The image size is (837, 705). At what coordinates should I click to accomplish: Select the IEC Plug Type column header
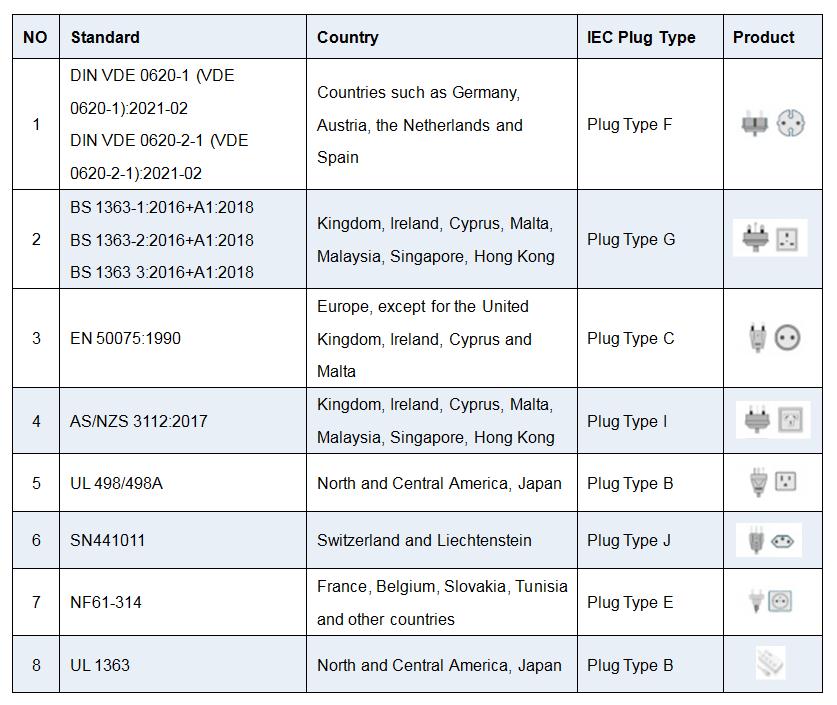click(x=641, y=37)
